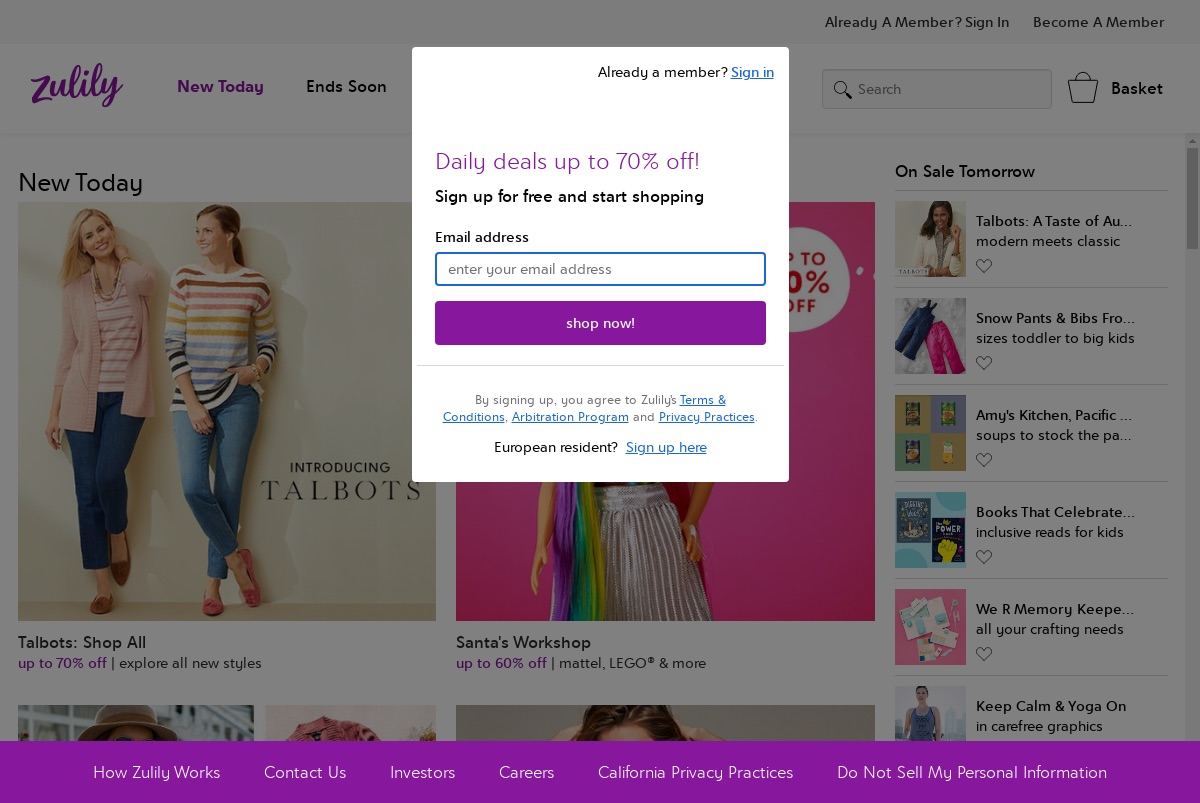Click Sign in link in popup

[x=752, y=72]
